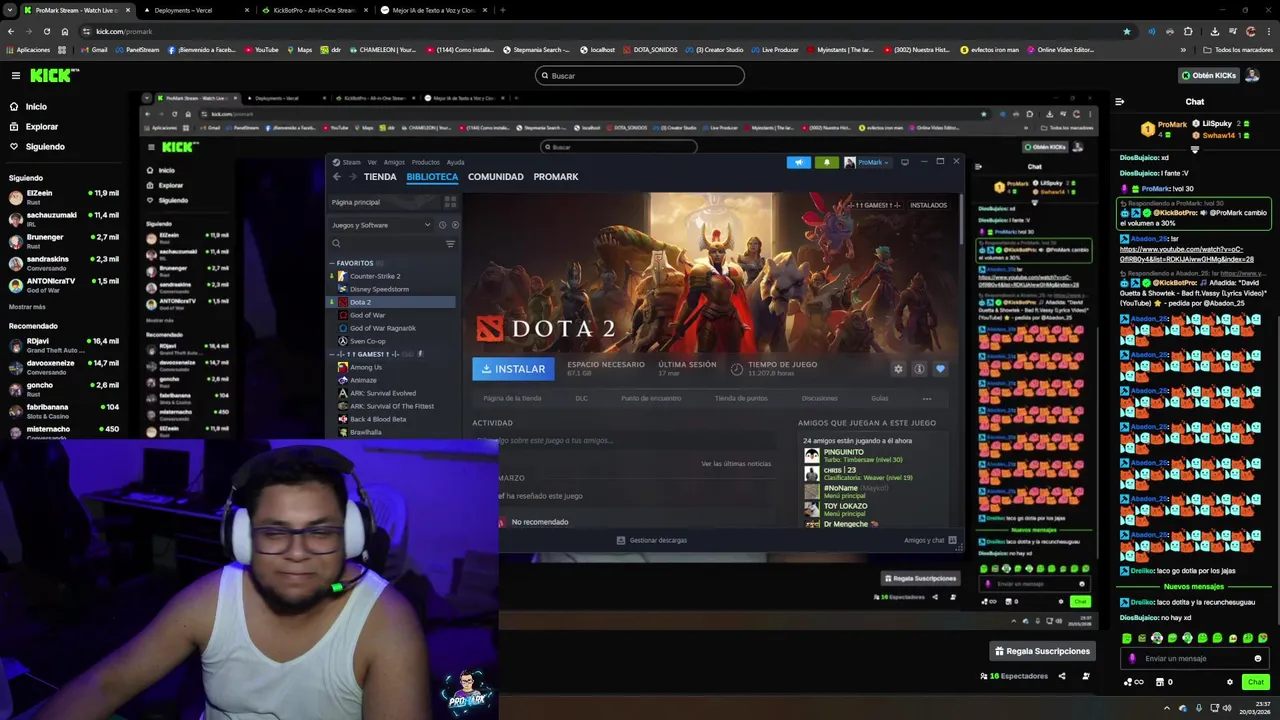Screen dimensions: 1280x720
Task: Open chat settings gear beside Chat button
Action: coord(1229,682)
